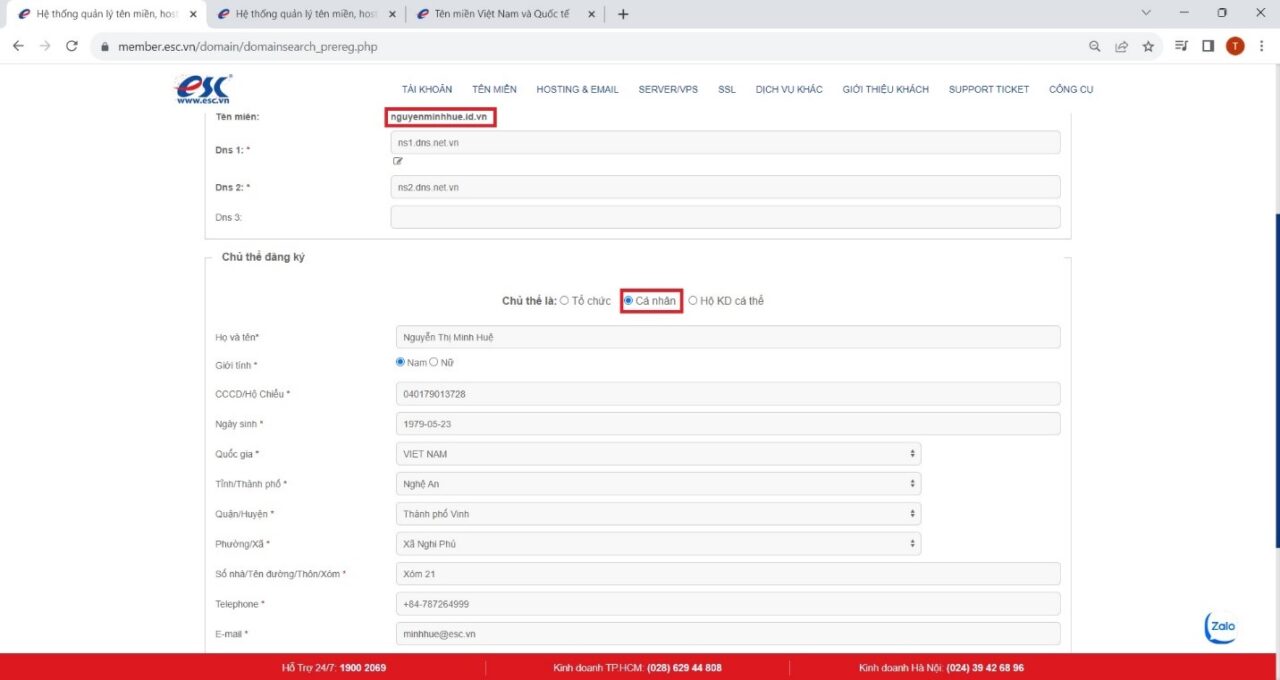Screen dimensions: 1280x680
Task: Open TÊN MIỀN menu
Action: pos(494,89)
